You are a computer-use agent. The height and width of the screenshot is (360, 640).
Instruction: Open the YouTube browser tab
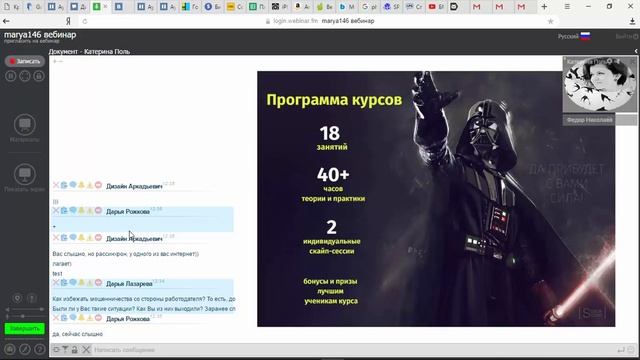point(436,7)
